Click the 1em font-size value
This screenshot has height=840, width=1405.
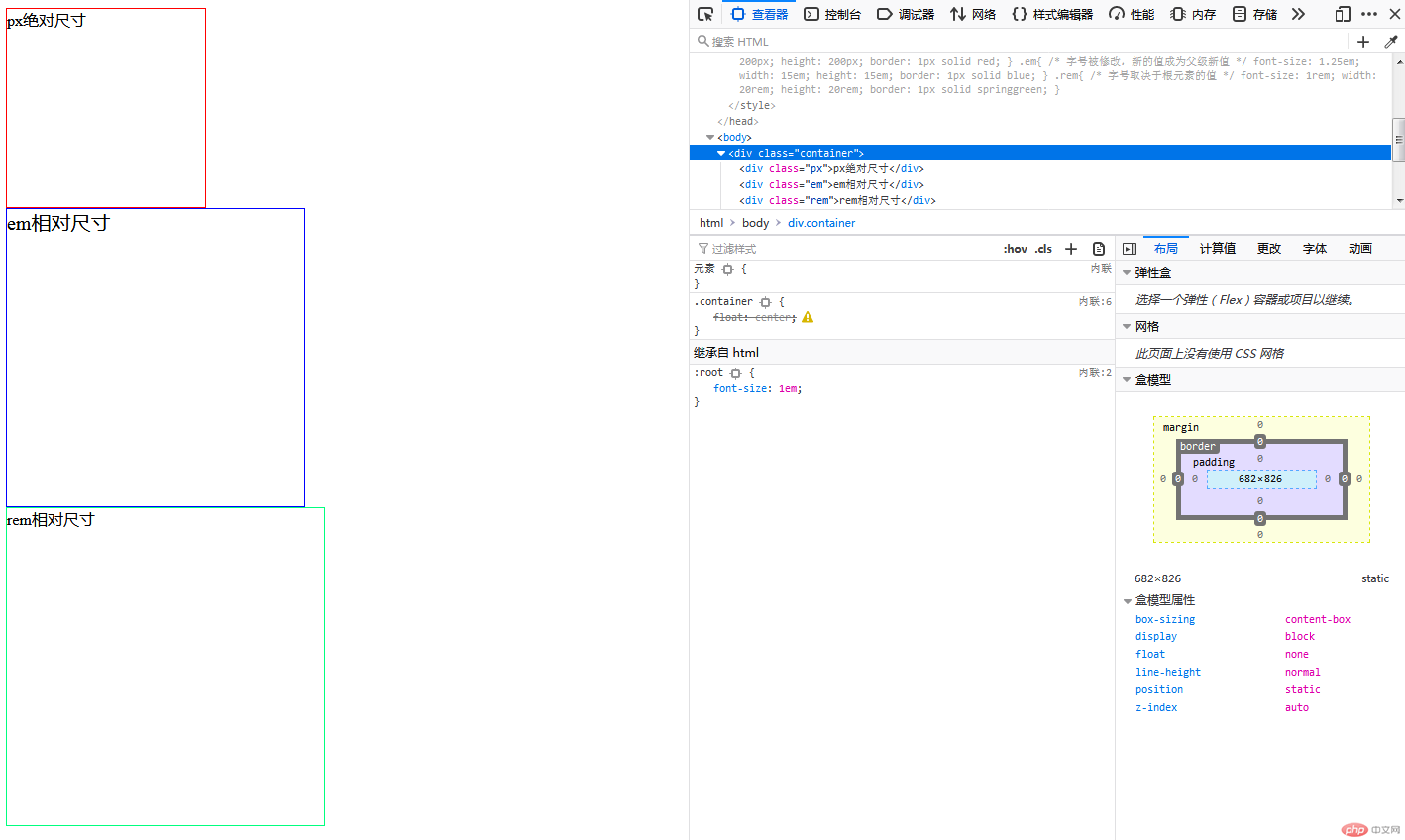[x=788, y=389]
